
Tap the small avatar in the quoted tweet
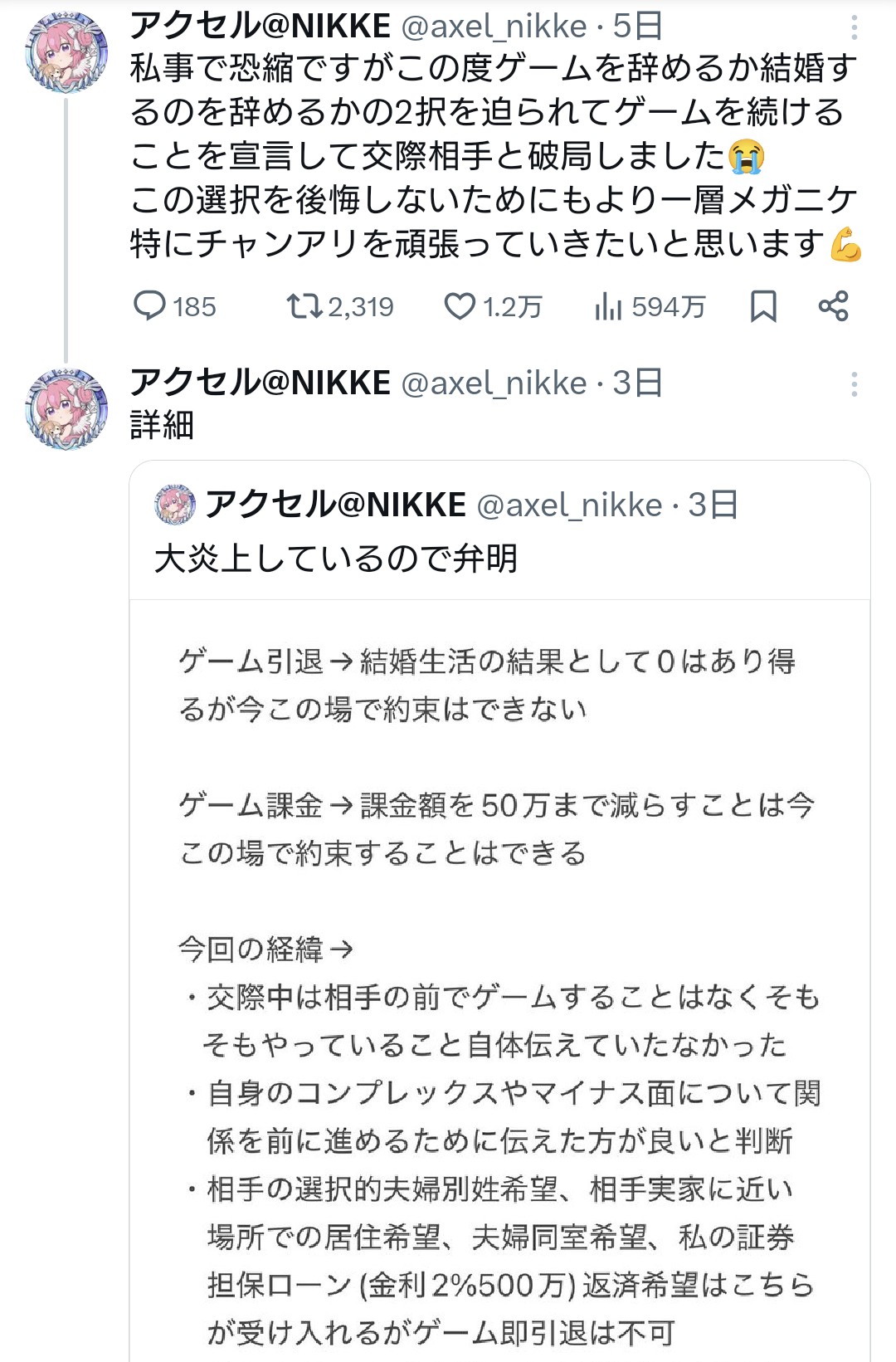[175, 505]
